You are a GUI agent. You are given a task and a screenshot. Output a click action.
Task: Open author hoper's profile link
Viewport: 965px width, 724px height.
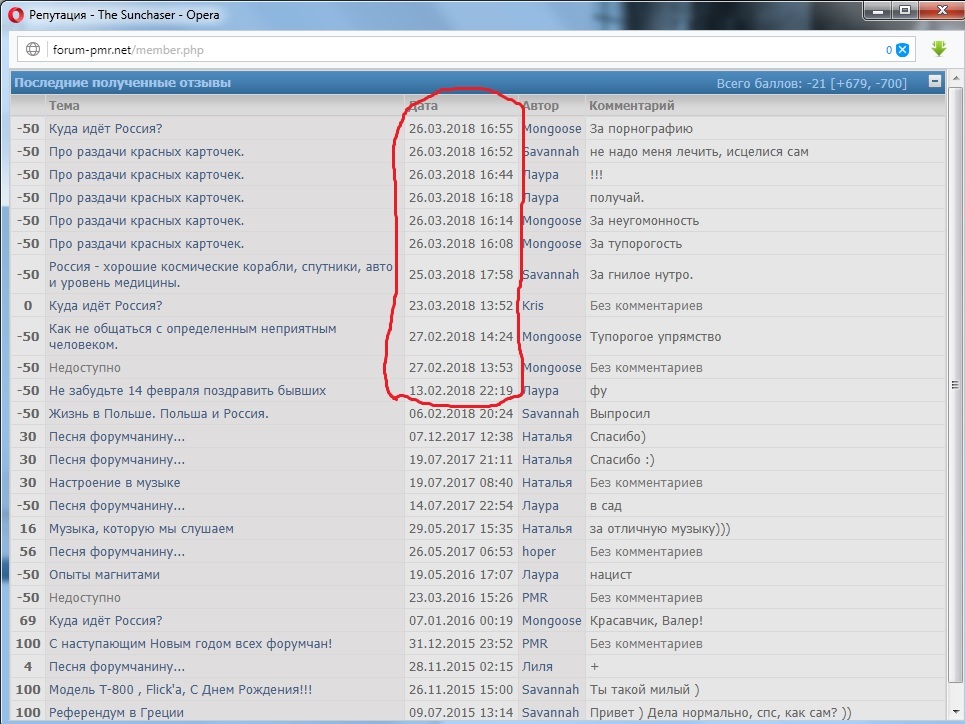538,552
